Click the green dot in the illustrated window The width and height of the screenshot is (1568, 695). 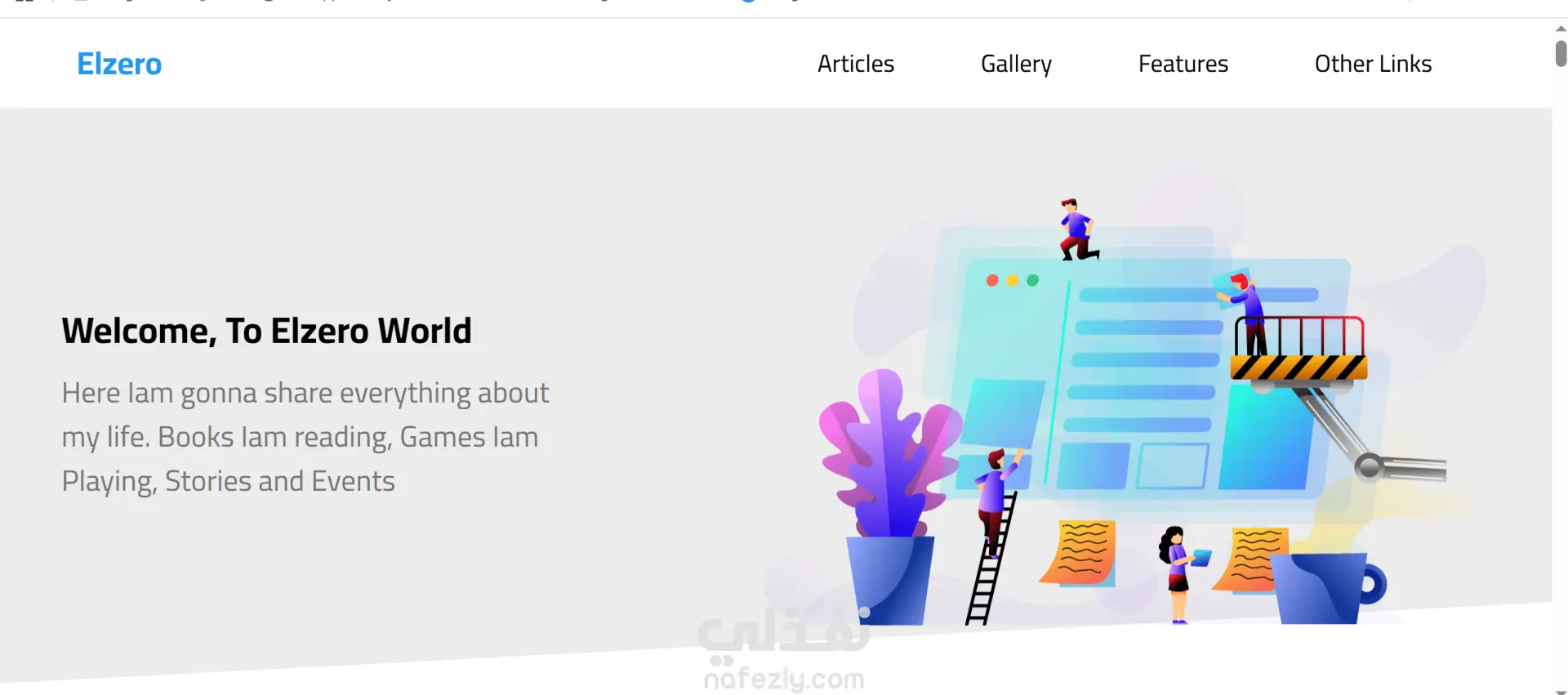click(1032, 280)
